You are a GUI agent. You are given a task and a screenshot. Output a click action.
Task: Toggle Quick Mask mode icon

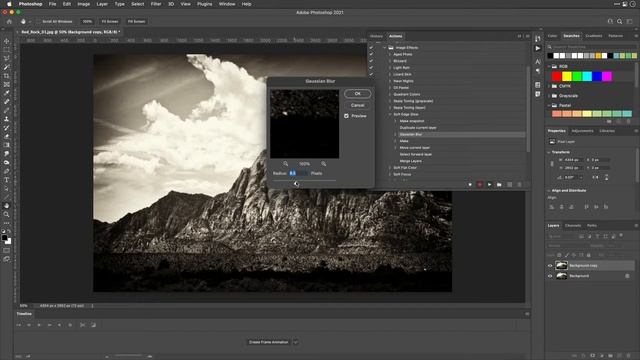[7, 250]
